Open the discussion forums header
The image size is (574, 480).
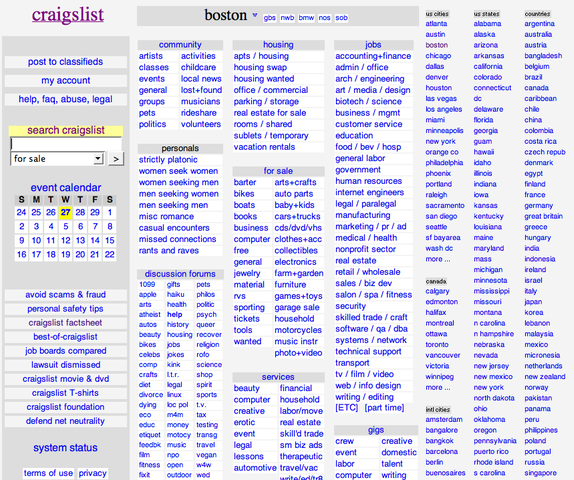(x=180, y=274)
